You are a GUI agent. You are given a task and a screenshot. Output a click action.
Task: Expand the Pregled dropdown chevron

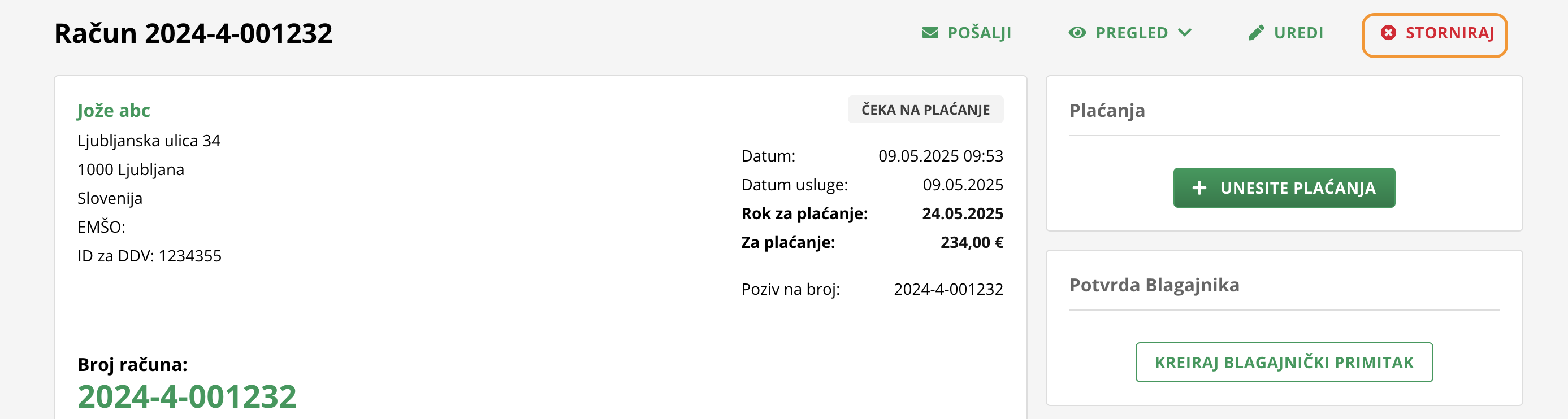pyautogui.click(x=1184, y=33)
